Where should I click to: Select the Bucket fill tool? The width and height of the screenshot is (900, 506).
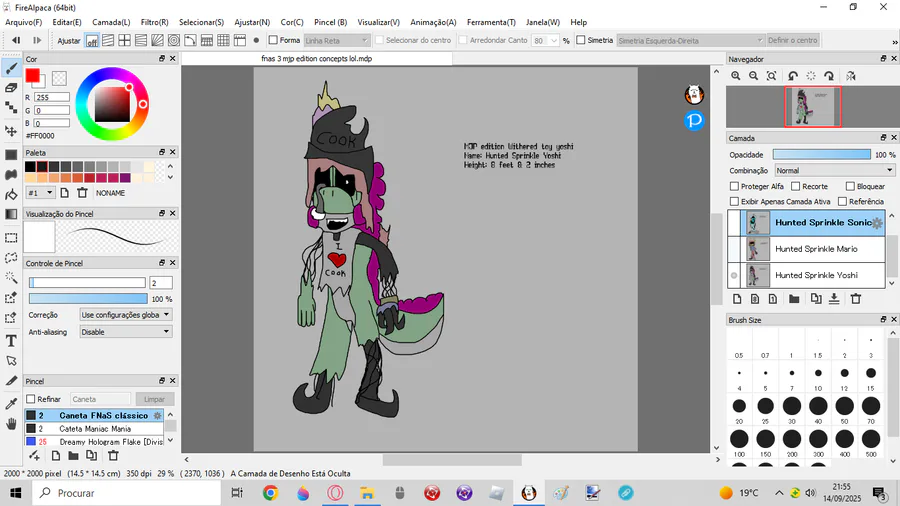pyautogui.click(x=11, y=194)
